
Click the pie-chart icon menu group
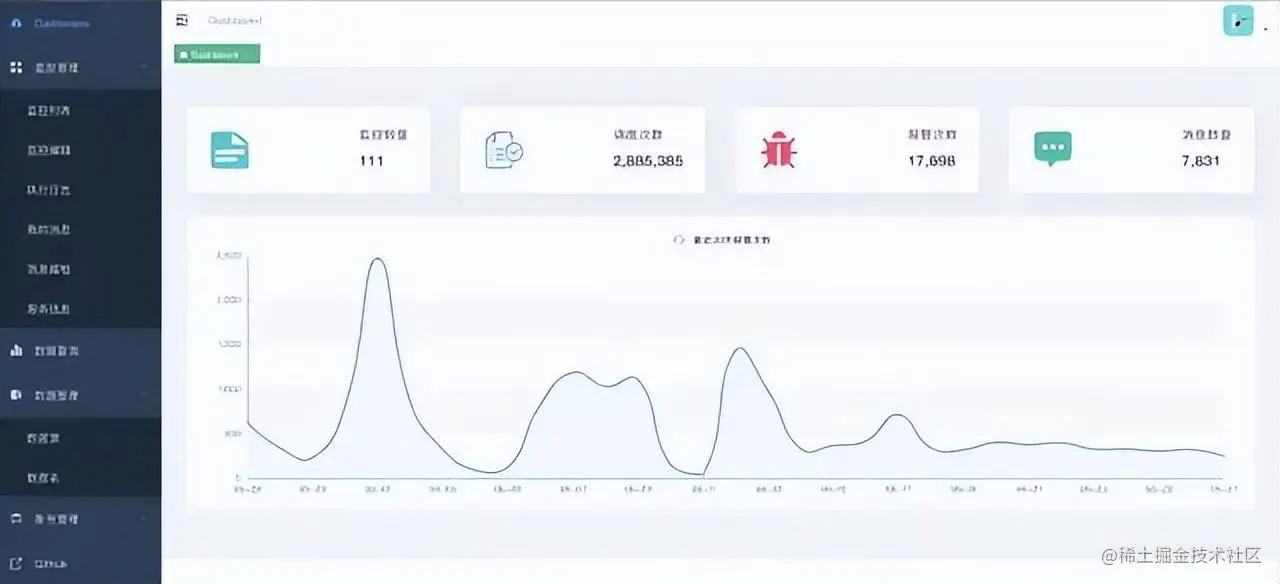click(80, 395)
